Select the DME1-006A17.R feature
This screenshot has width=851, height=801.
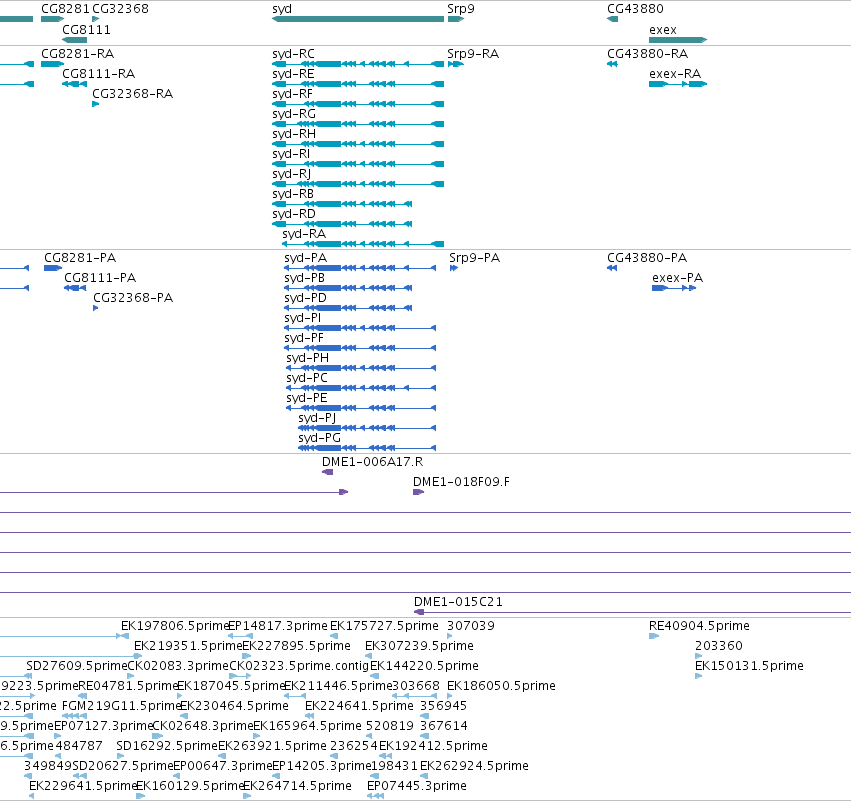[x=327, y=472]
